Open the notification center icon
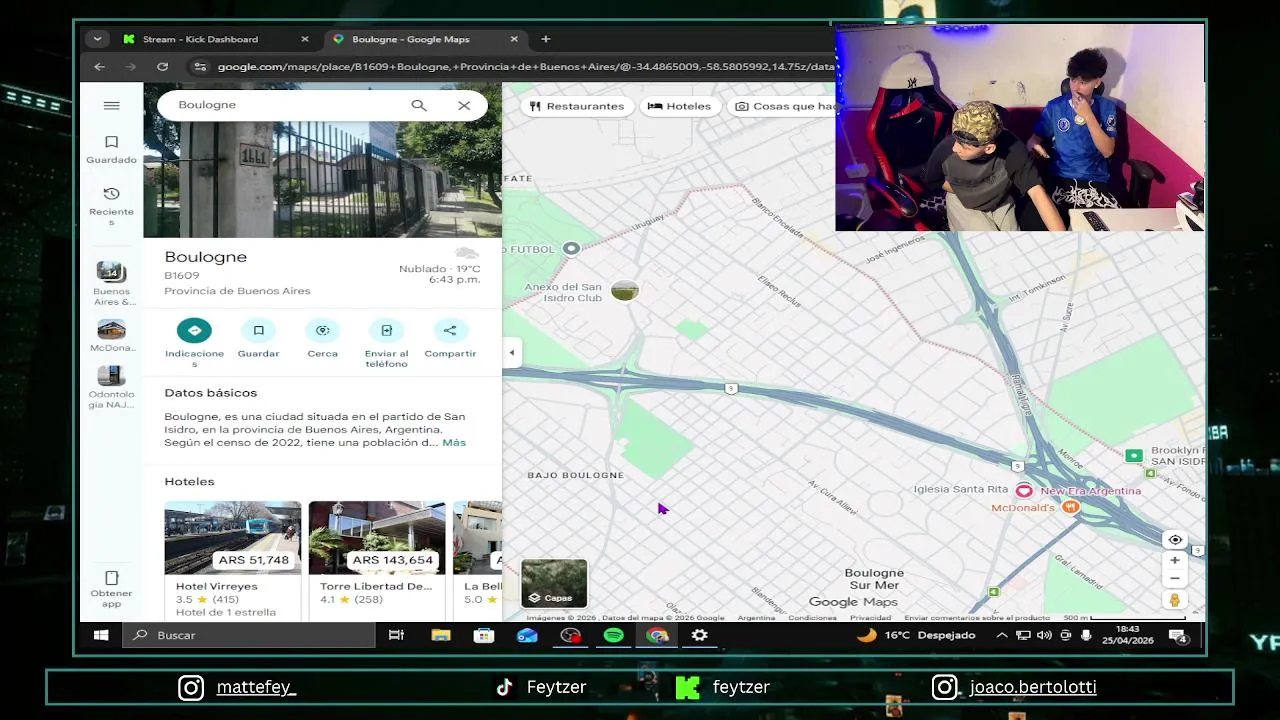1280x720 pixels. click(x=1178, y=637)
